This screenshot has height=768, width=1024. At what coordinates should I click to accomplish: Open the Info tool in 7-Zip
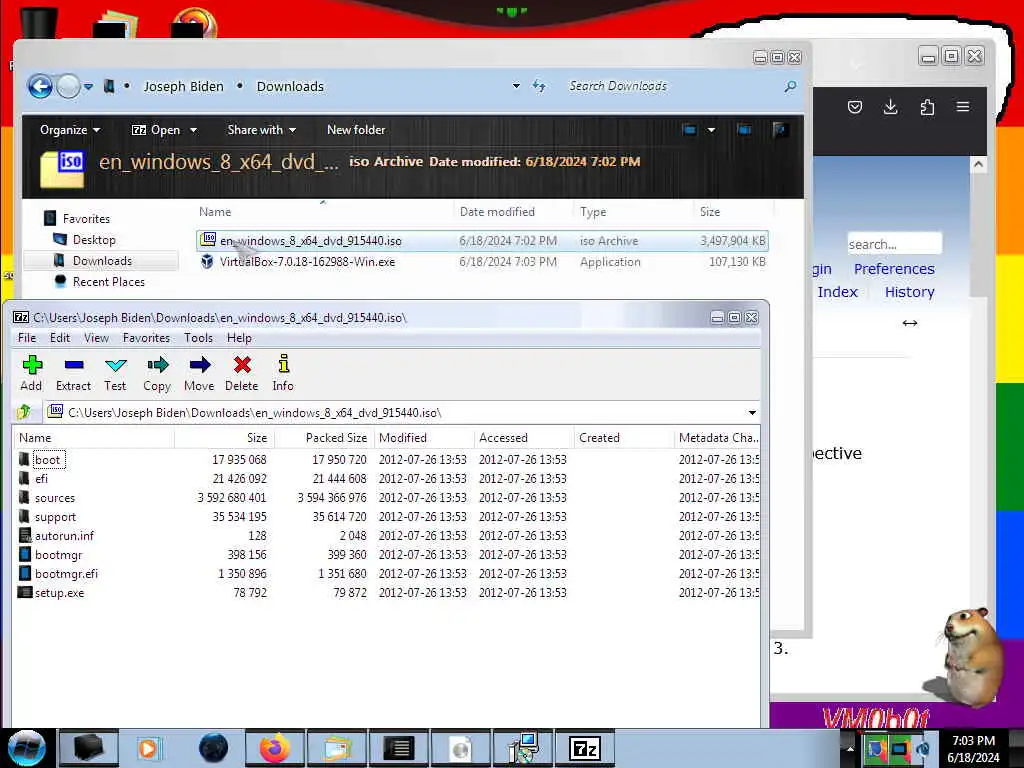283,373
